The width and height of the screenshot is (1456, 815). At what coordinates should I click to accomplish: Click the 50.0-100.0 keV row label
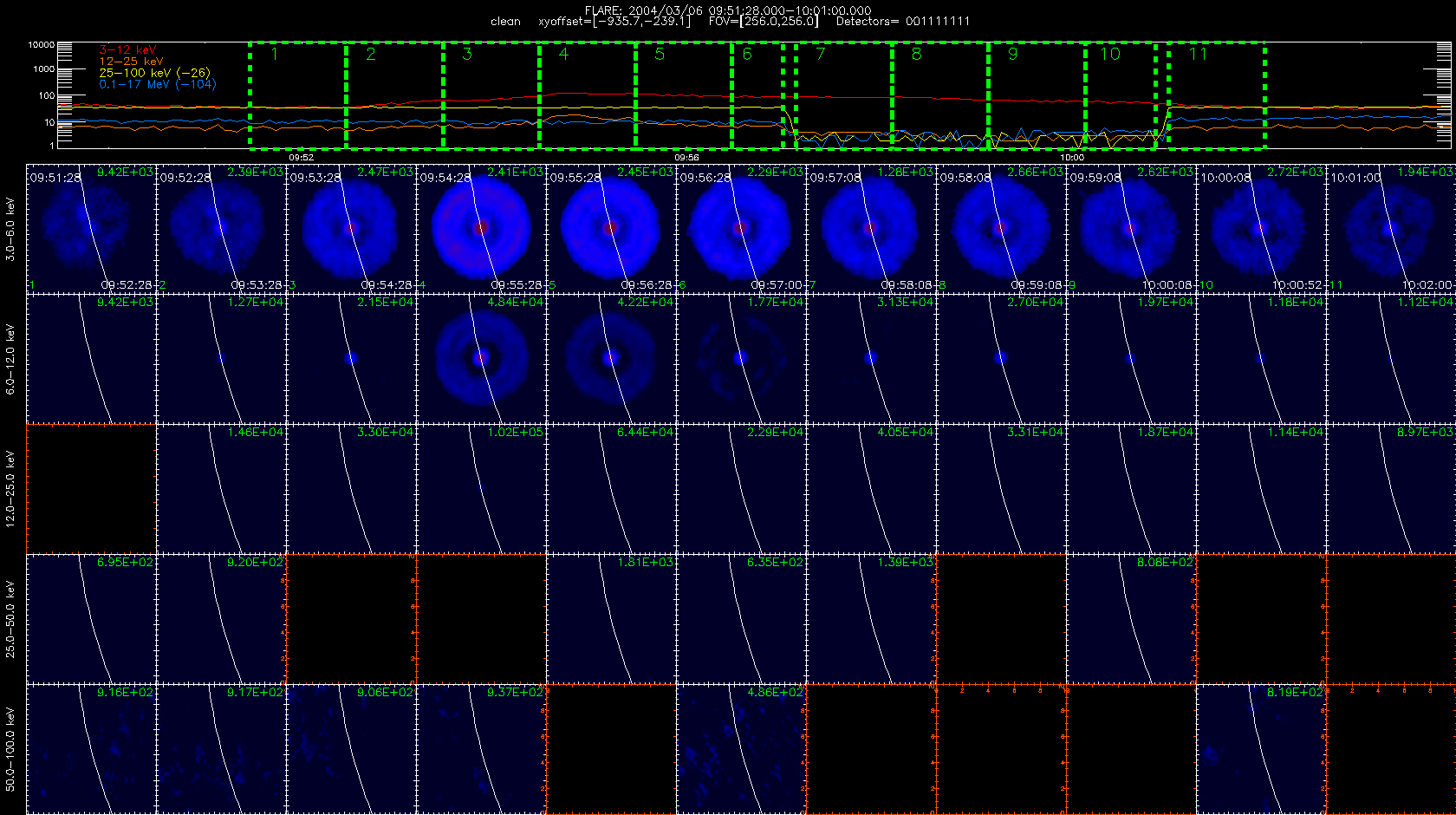[10, 749]
